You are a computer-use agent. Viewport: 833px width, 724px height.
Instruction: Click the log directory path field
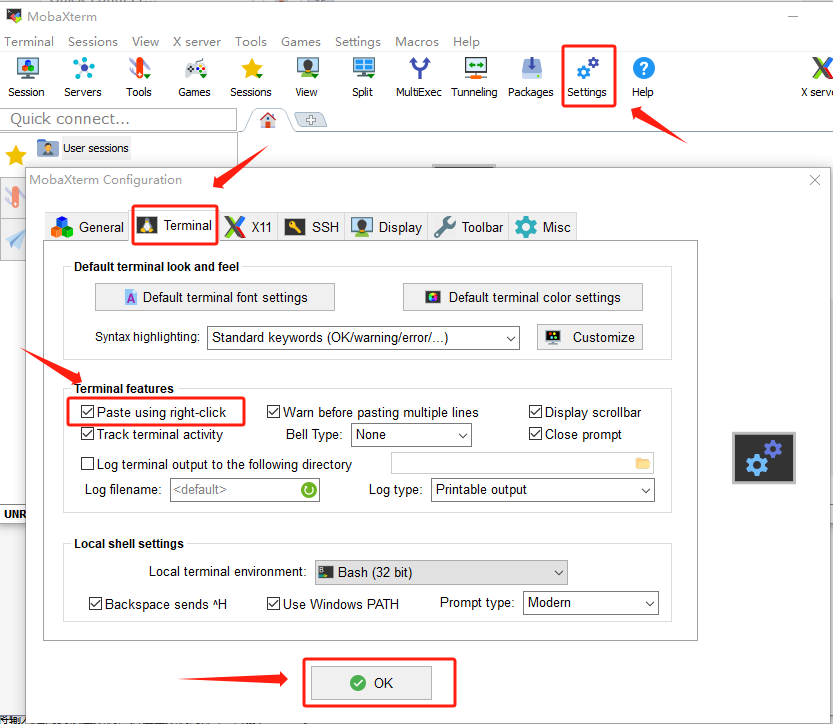coord(522,463)
